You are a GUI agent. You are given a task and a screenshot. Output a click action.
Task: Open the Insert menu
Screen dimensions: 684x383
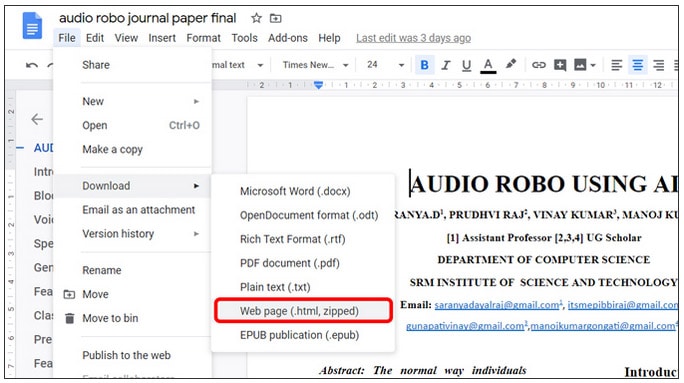(162, 38)
